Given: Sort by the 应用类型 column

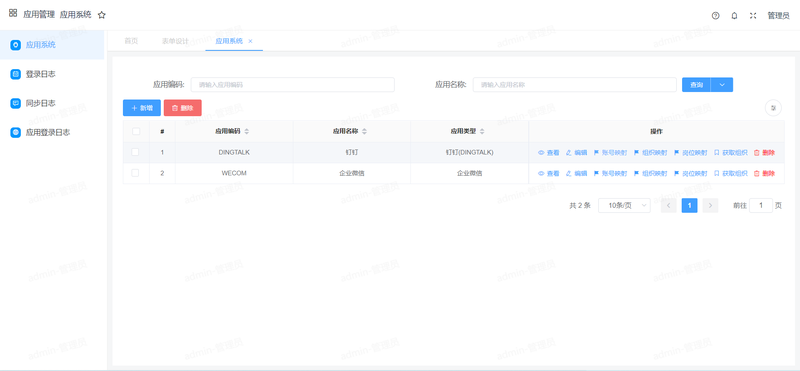Looking at the screenshot, I should point(482,132).
